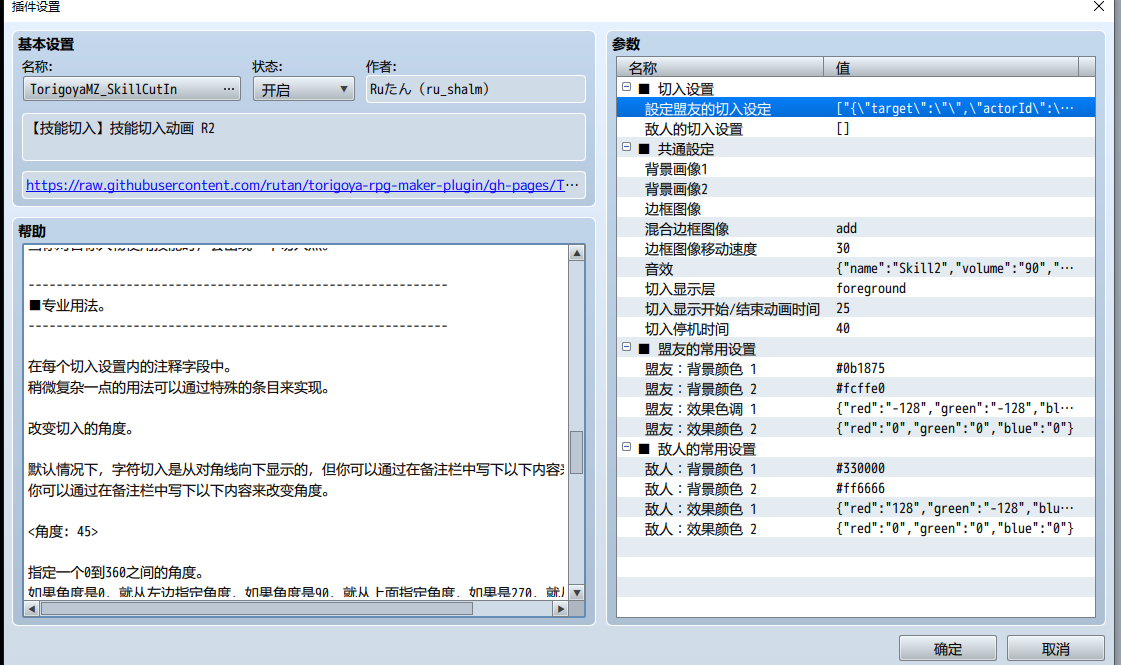Click the author field Ruたん (ru_shalm)
Image resolution: width=1121 pixels, height=665 pixels.
point(475,89)
